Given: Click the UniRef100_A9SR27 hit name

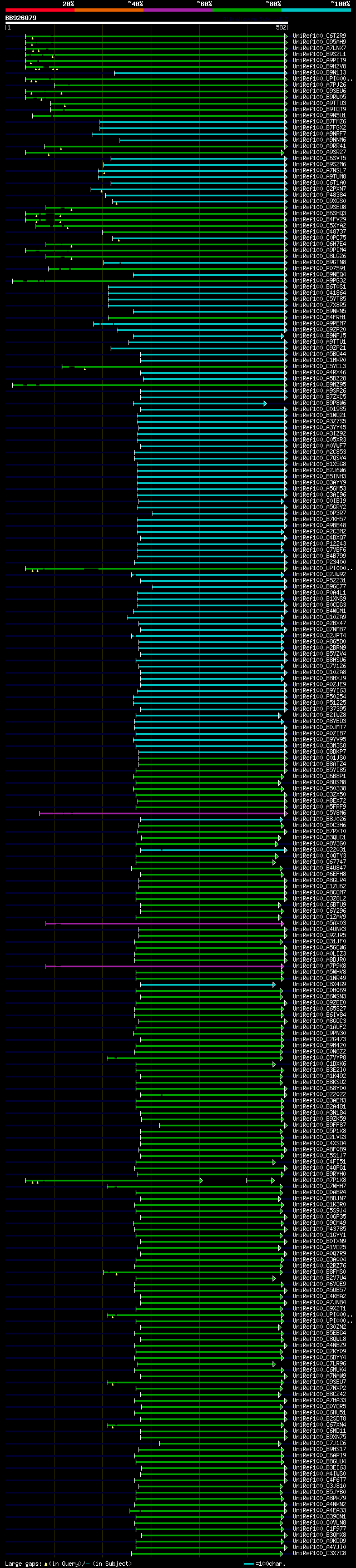Looking at the screenshot, I should (319, 152).
